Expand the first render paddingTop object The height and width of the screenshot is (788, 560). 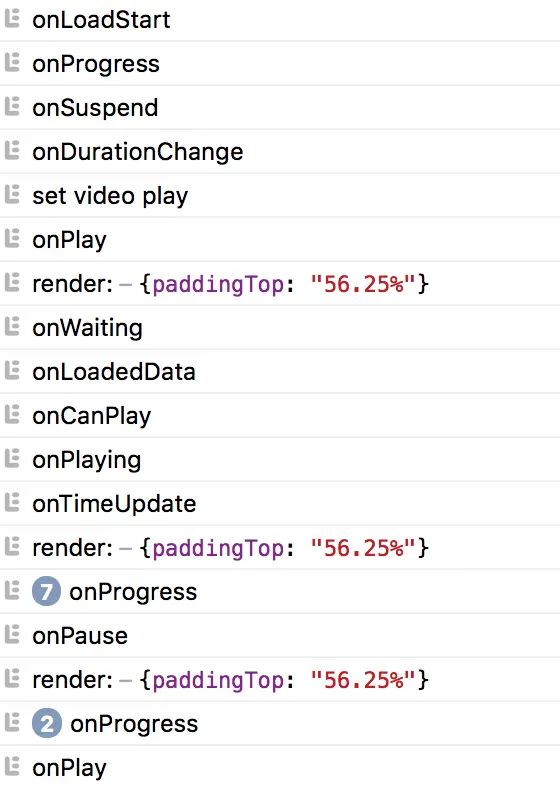[284, 284]
